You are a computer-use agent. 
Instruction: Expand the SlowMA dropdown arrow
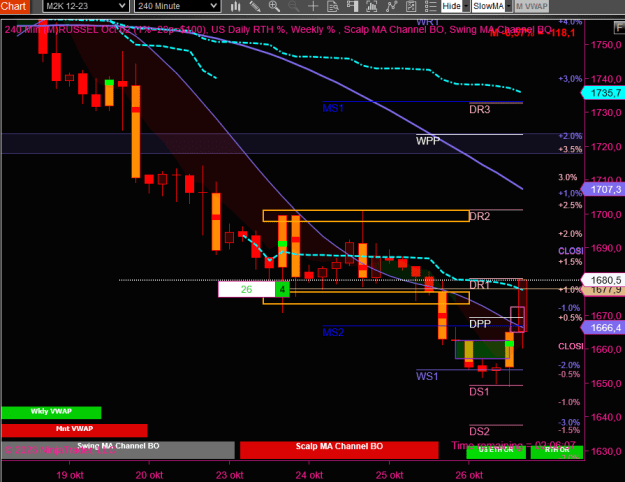(508, 6)
